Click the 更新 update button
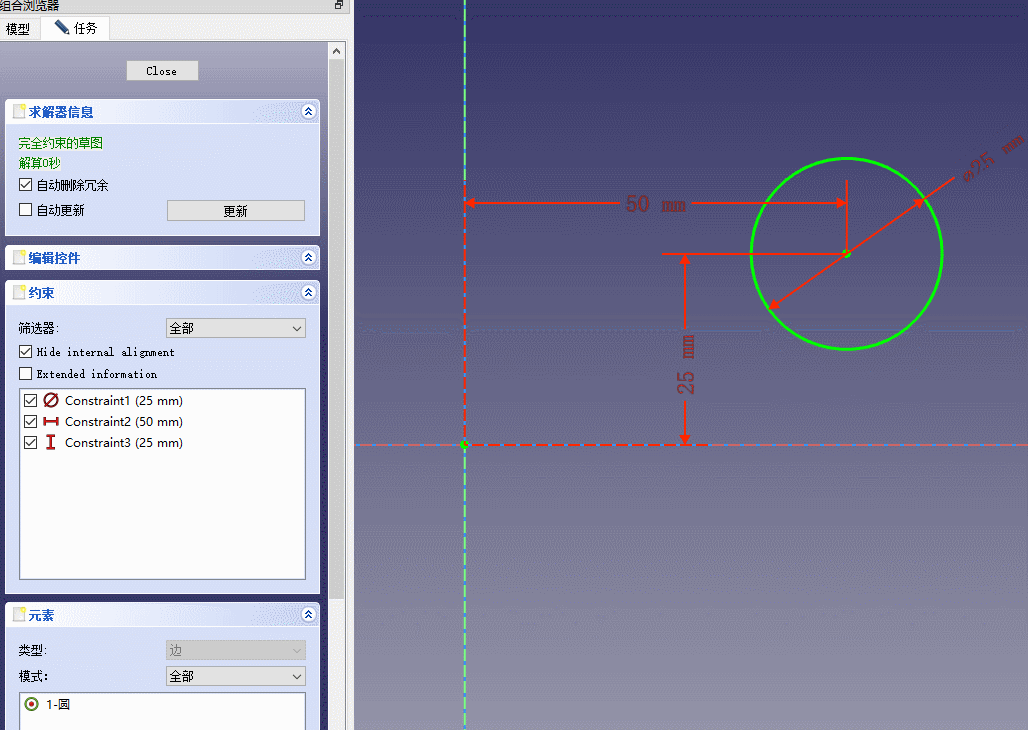This screenshot has width=1028, height=730. pos(235,211)
